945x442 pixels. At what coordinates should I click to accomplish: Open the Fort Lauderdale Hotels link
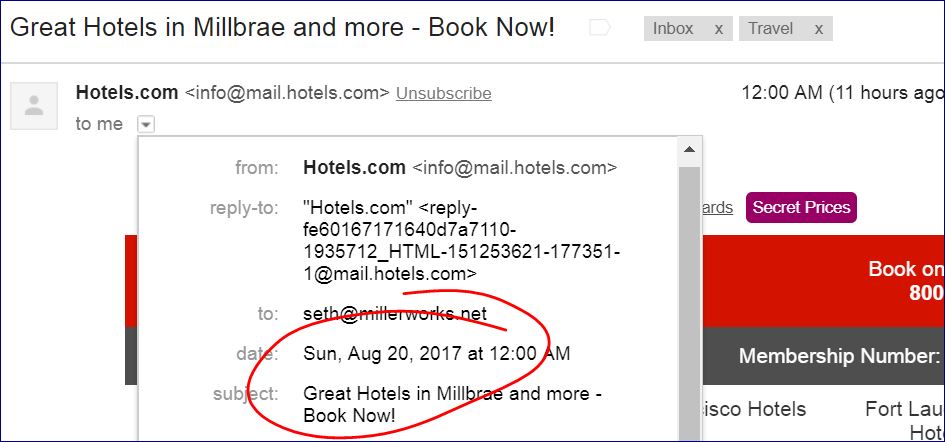point(905,420)
